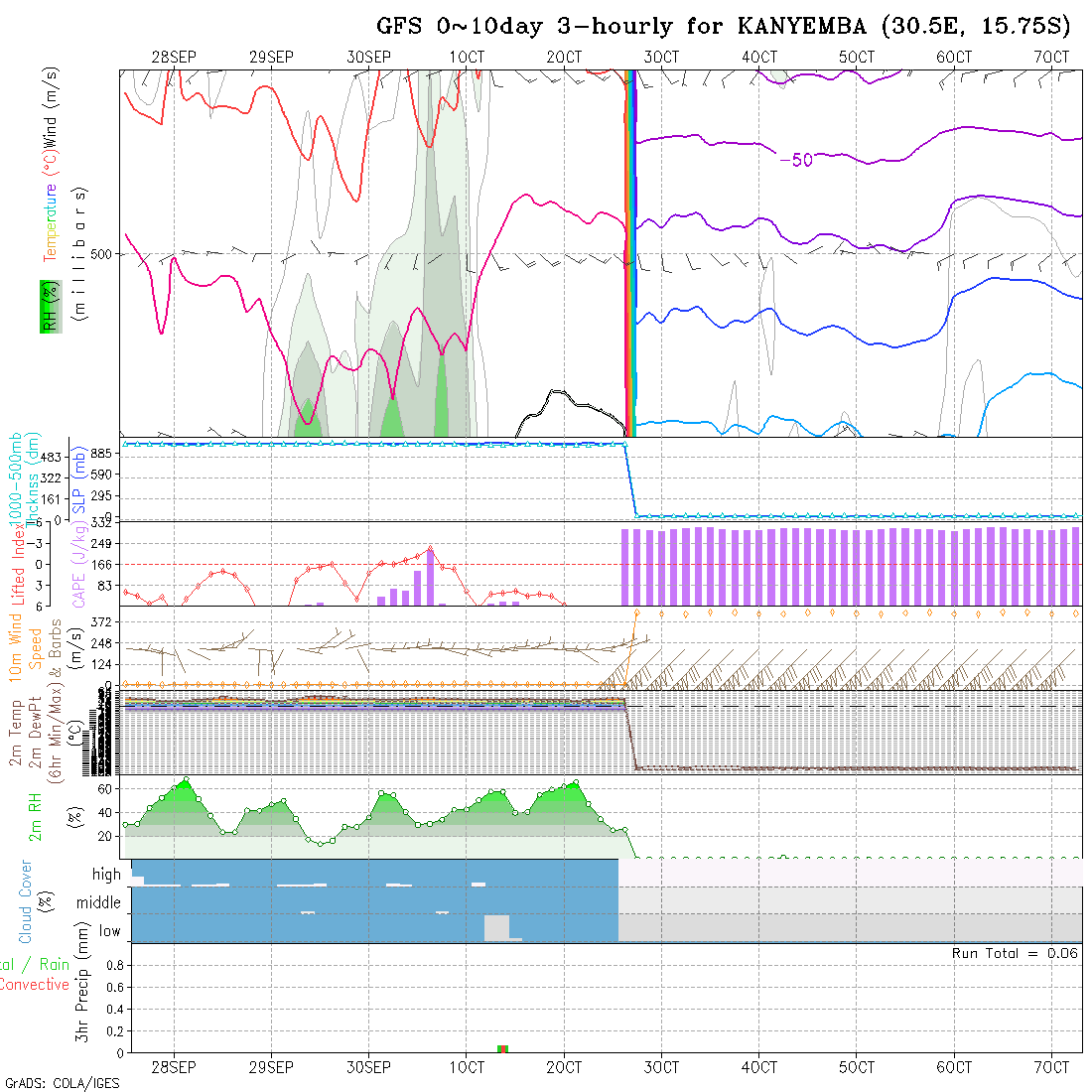Click the 7OCT marker on top axis

tap(1051, 57)
